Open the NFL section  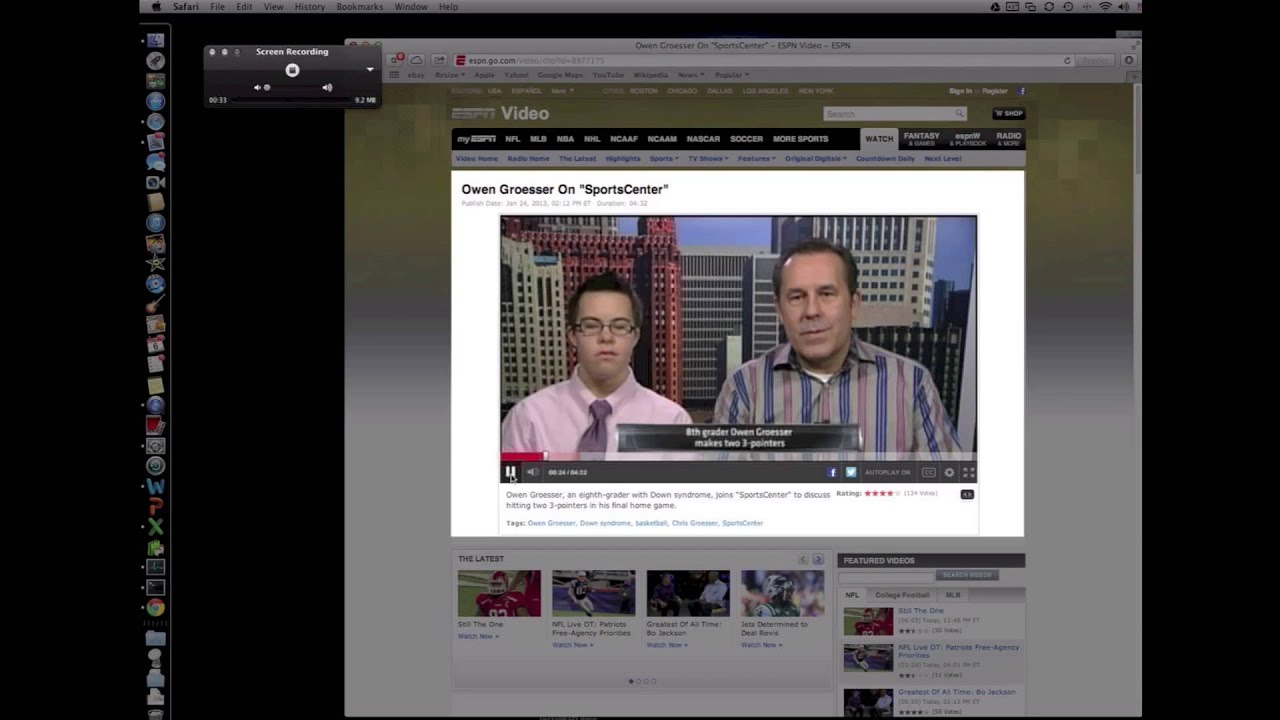tap(512, 139)
